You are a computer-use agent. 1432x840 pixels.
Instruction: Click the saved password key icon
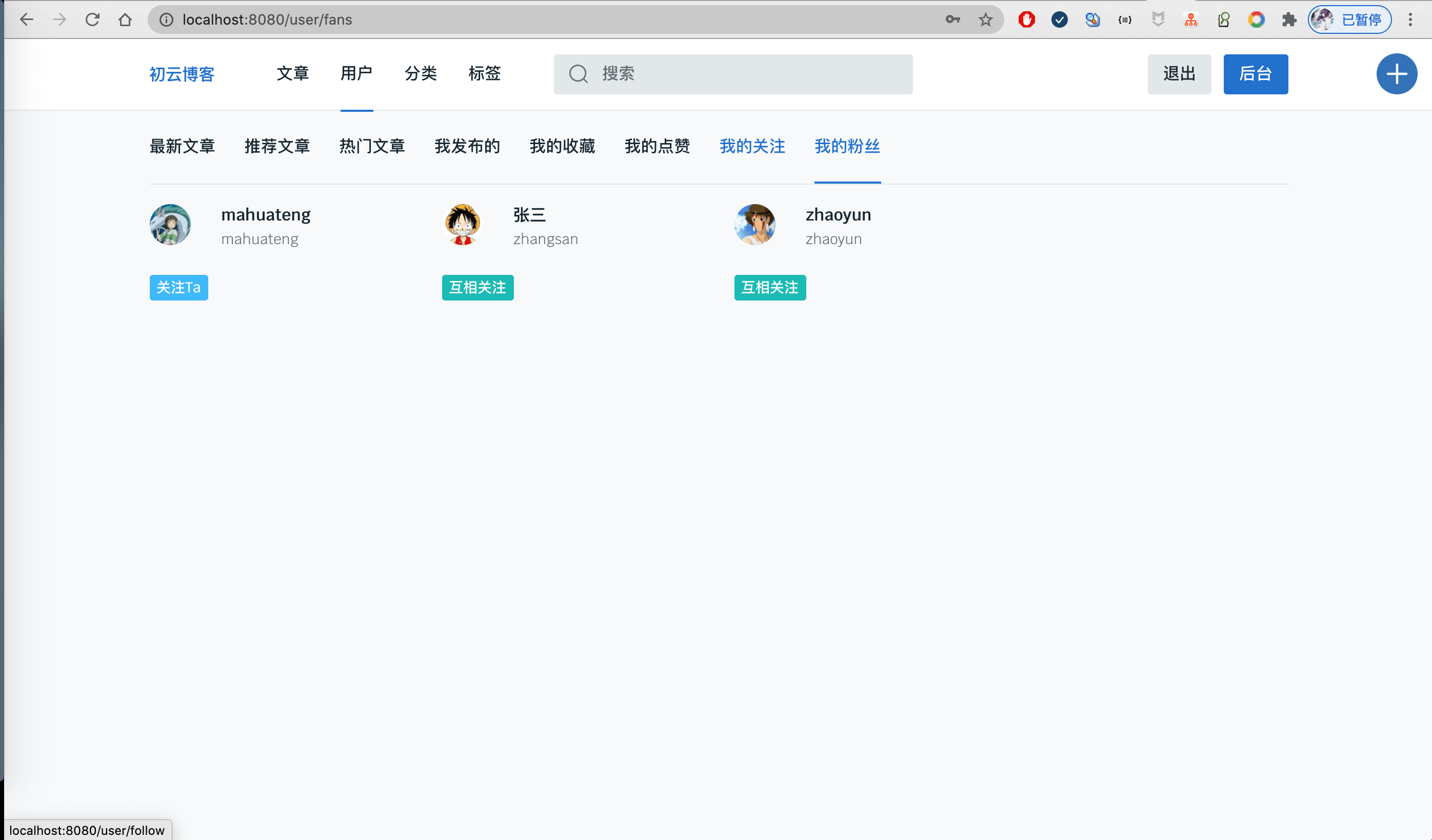point(952,20)
